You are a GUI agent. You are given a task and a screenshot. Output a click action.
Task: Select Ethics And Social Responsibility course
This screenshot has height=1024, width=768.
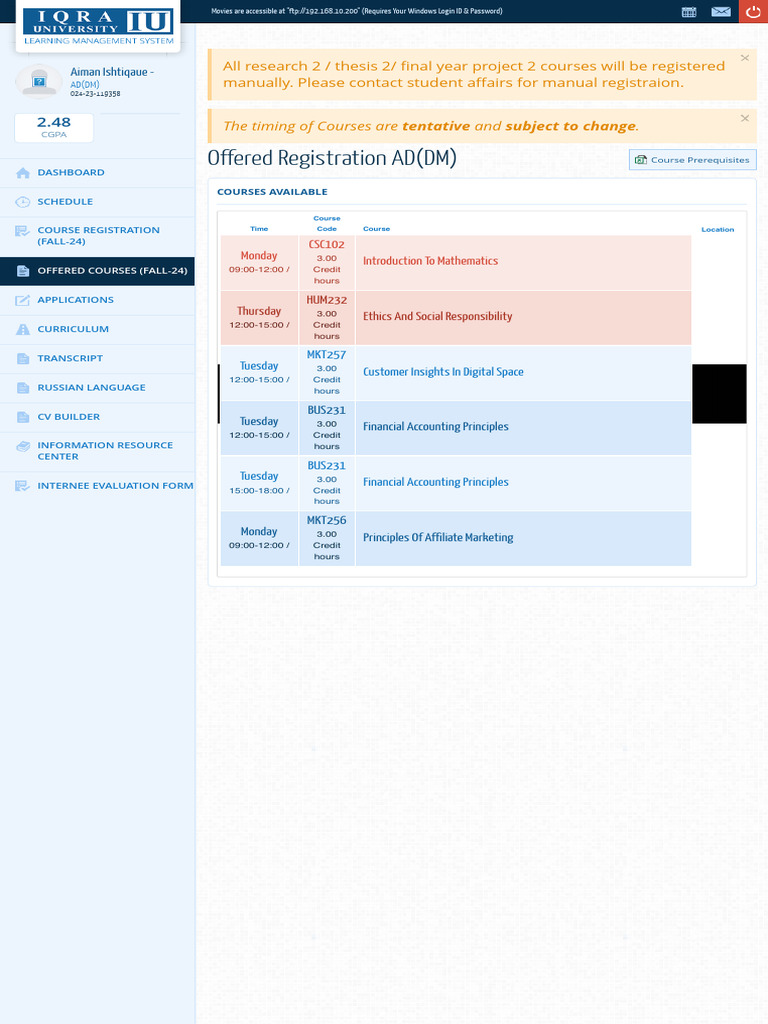tap(438, 317)
